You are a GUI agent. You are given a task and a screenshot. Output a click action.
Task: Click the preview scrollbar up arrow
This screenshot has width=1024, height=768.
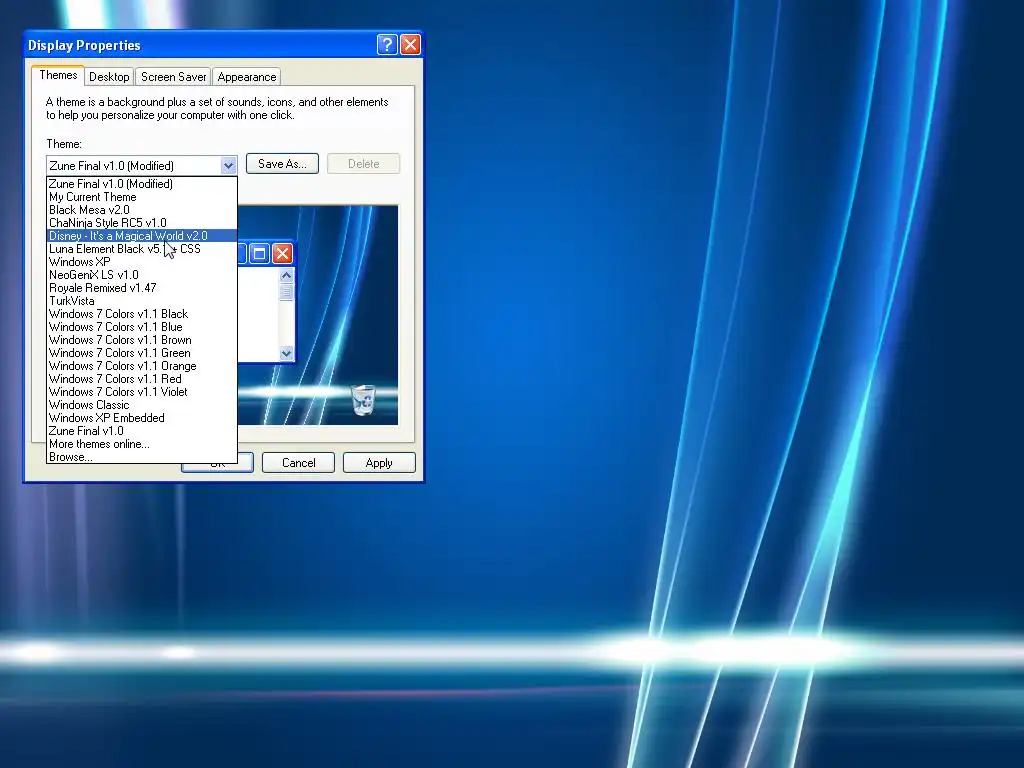(x=286, y=276)
